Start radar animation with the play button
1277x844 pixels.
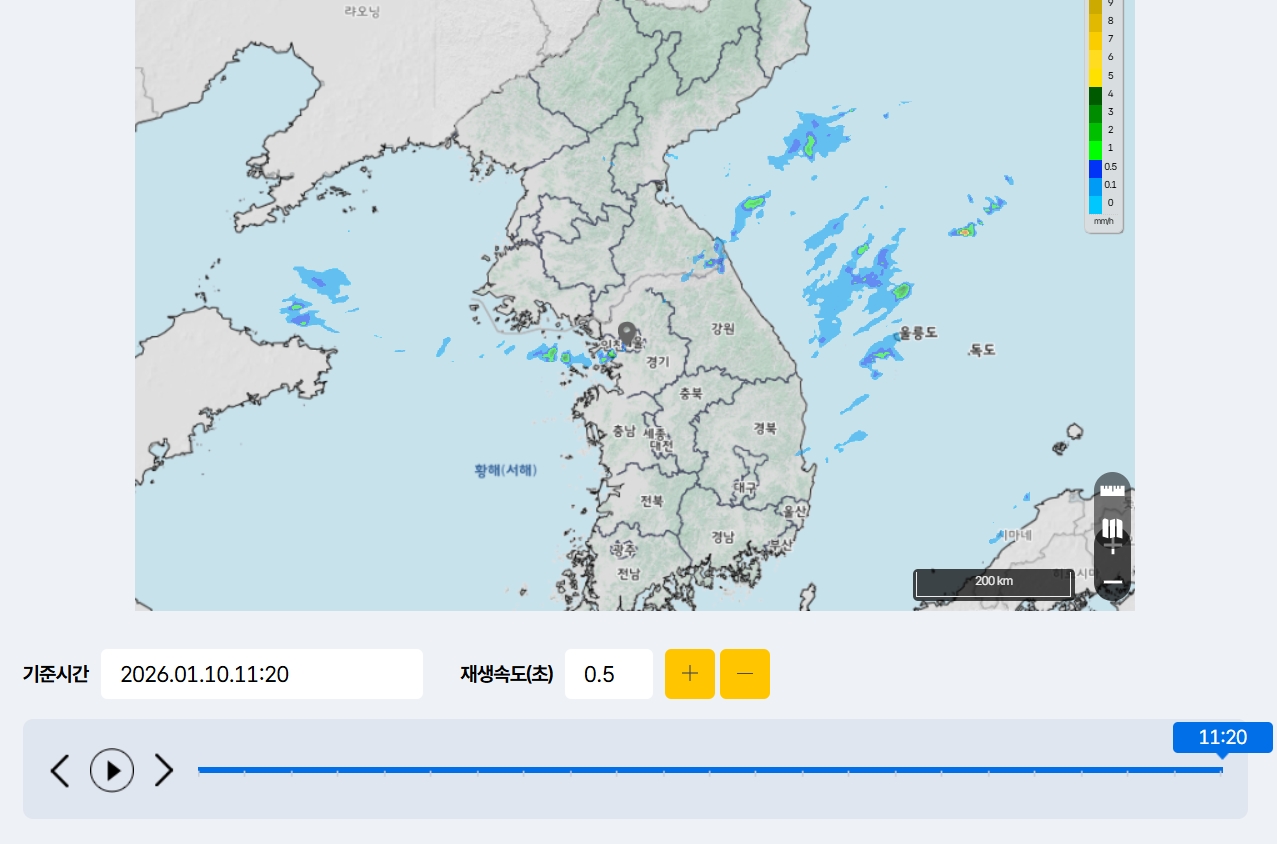pyautogui.click(x=112, y=770)
